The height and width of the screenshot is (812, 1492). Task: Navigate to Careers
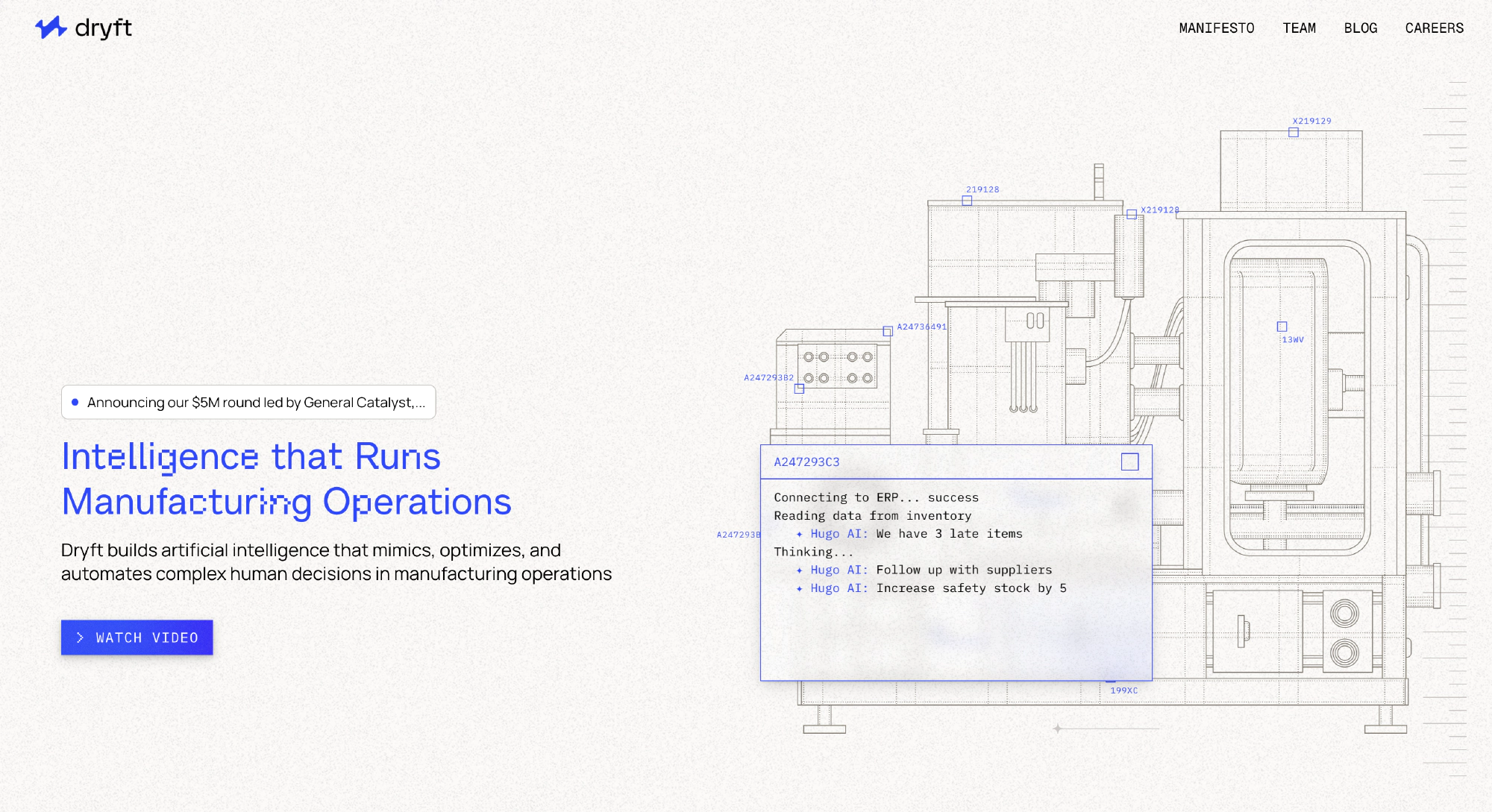1434,28
